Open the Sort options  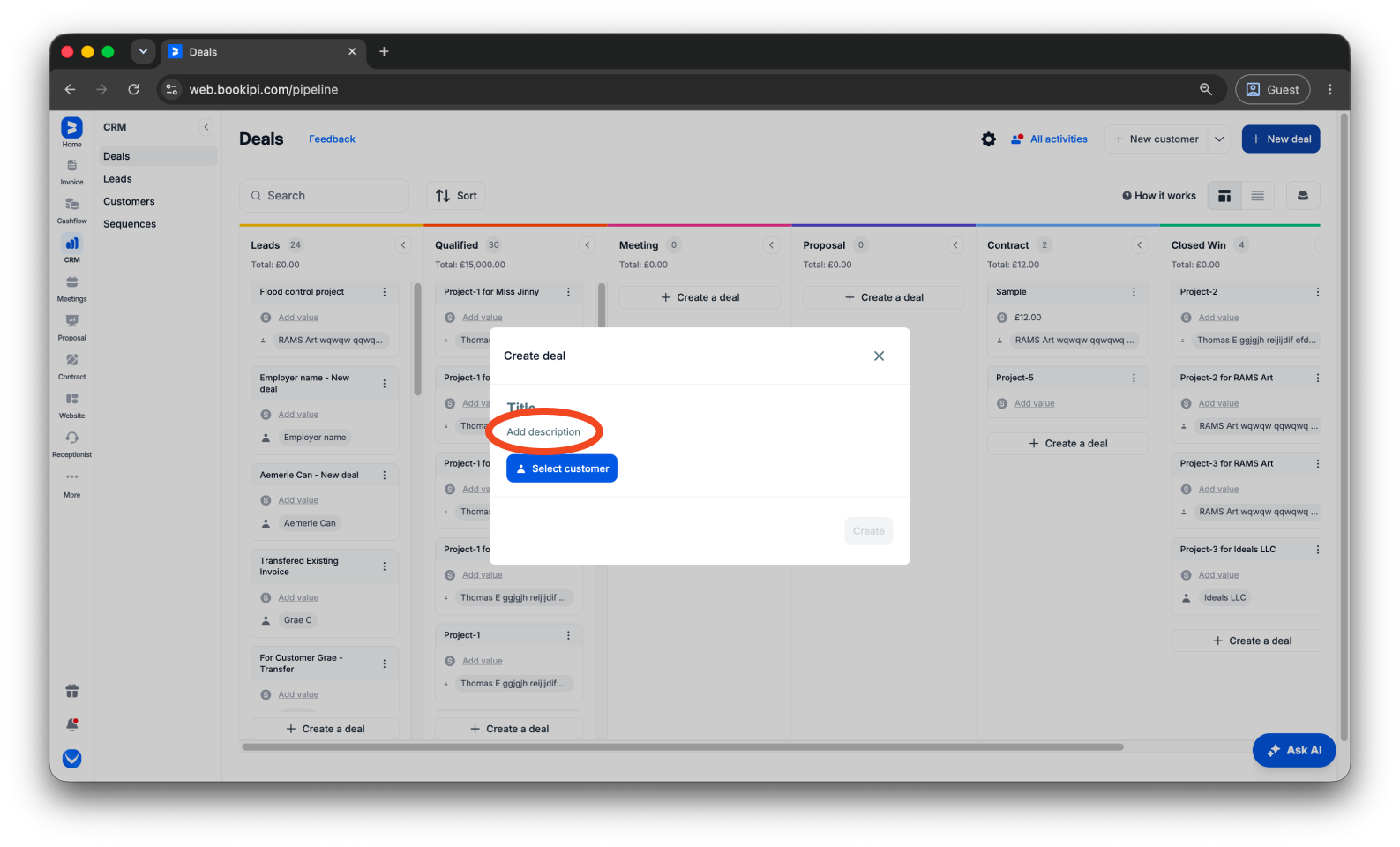456,196
